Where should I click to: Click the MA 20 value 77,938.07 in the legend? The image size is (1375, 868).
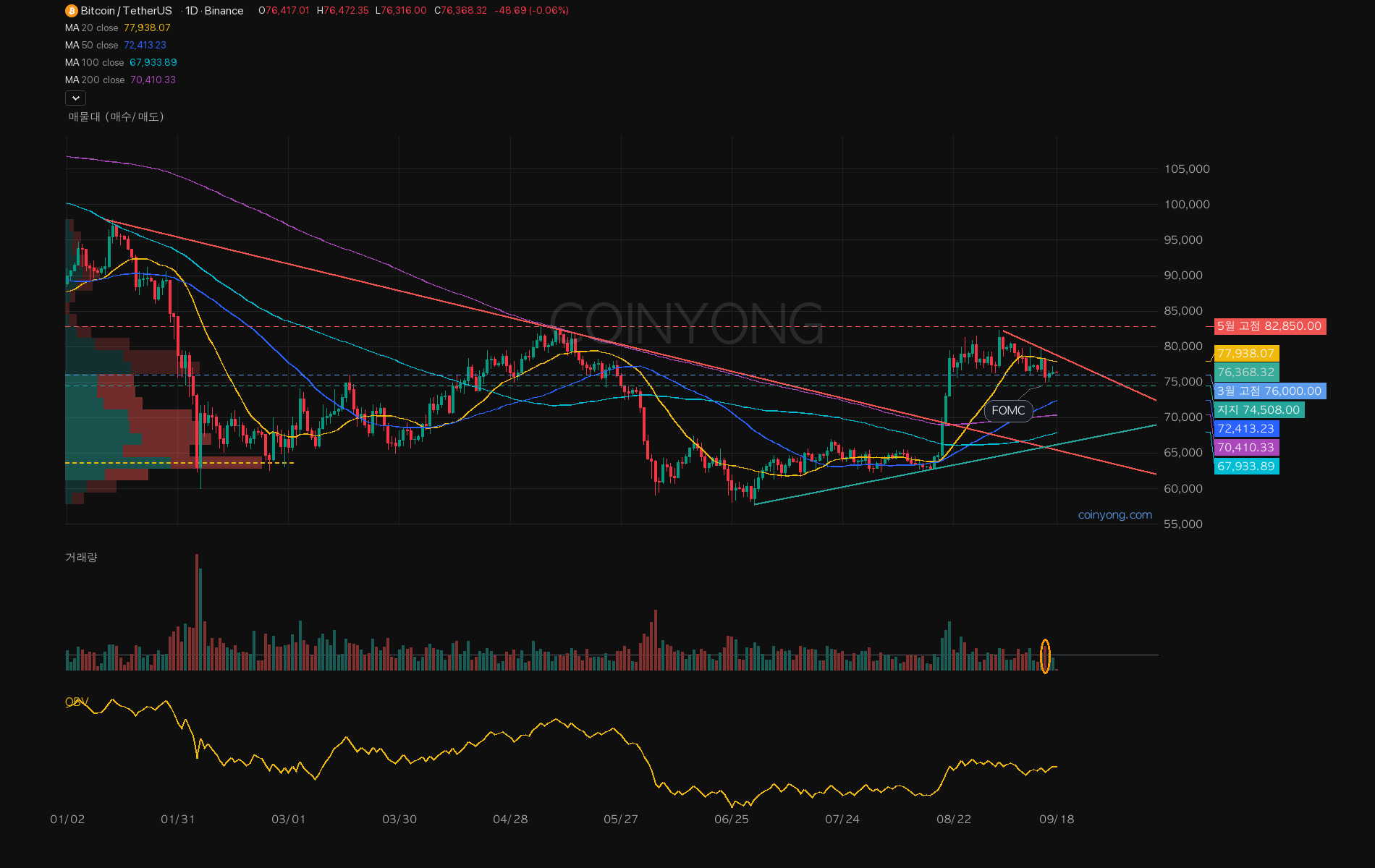click(x=147, y=28)
